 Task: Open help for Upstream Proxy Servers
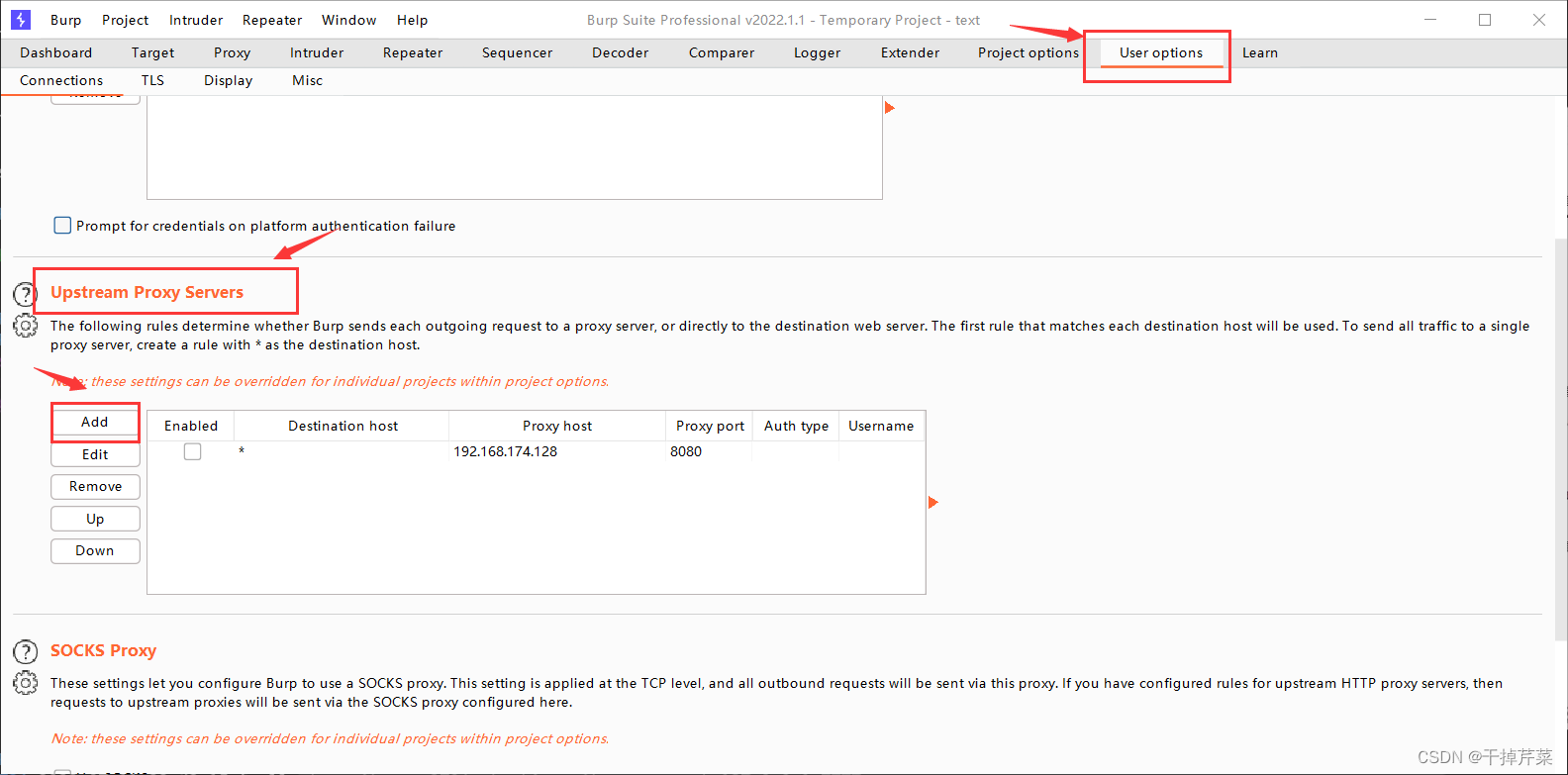[25, 294]
